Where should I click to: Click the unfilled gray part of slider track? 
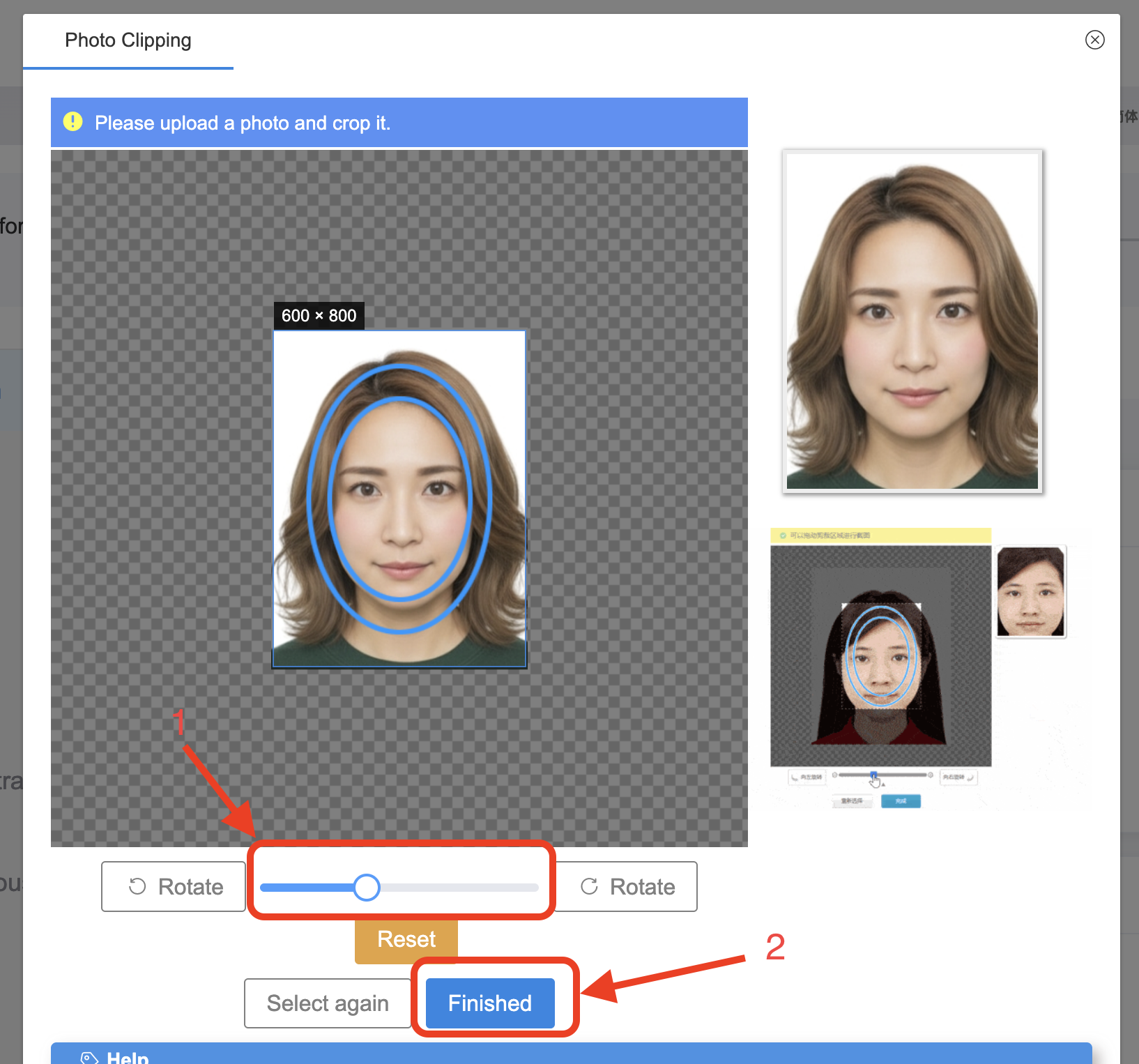(x=460, y=888)
